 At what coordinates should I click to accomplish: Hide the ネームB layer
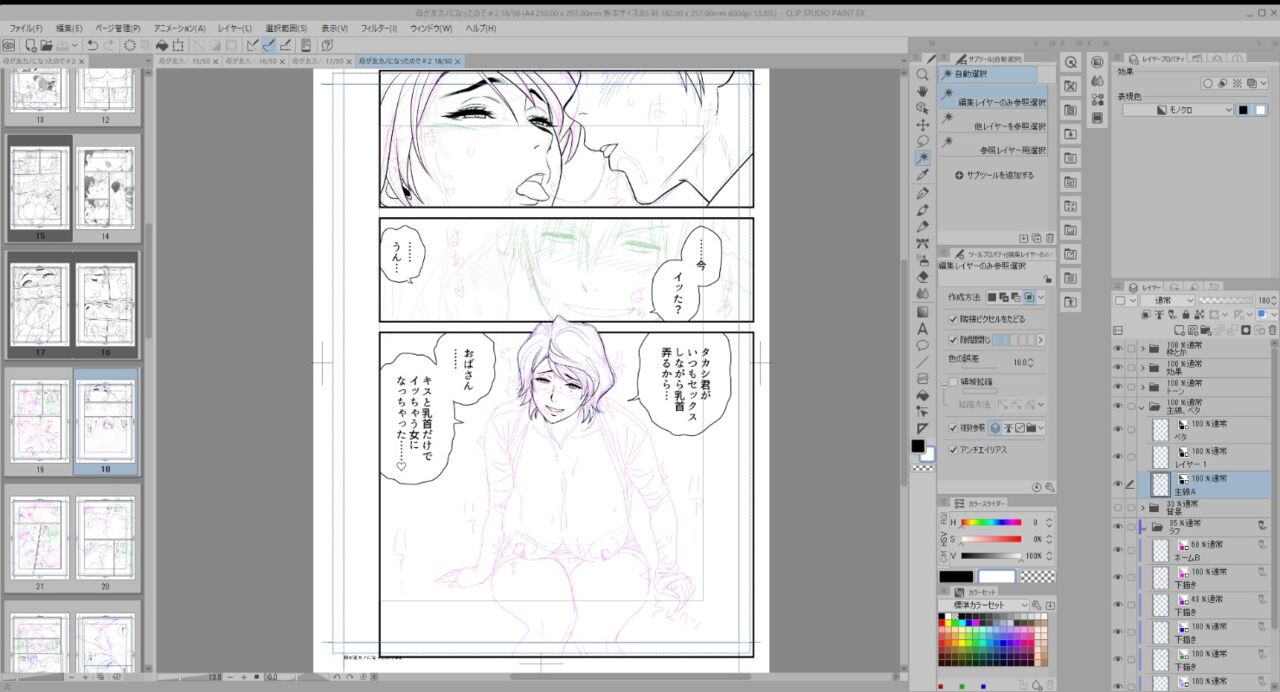click(1118, 549)
